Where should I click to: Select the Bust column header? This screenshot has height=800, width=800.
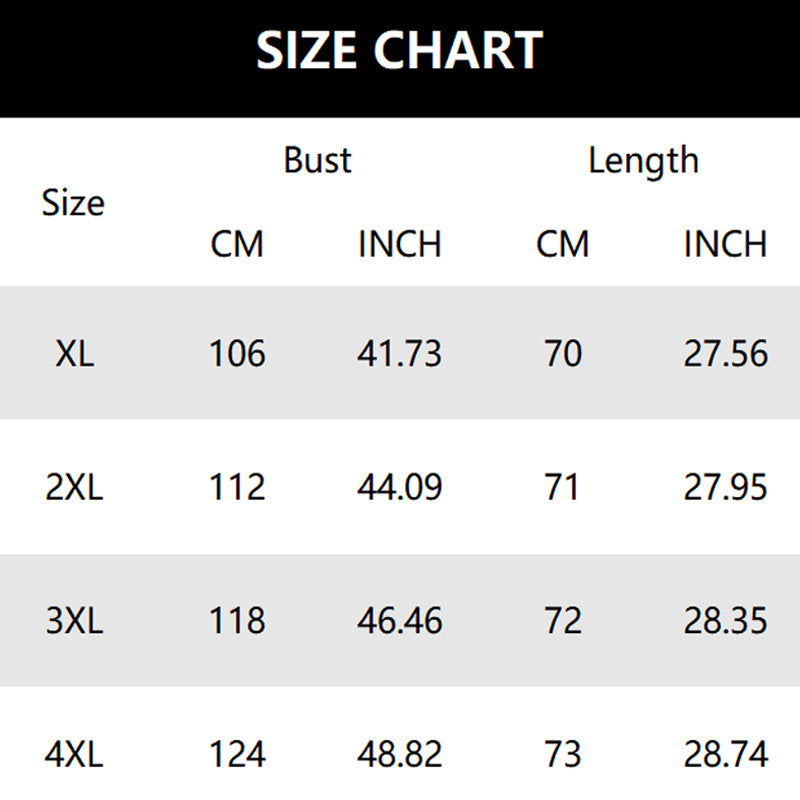click(317, 160)
